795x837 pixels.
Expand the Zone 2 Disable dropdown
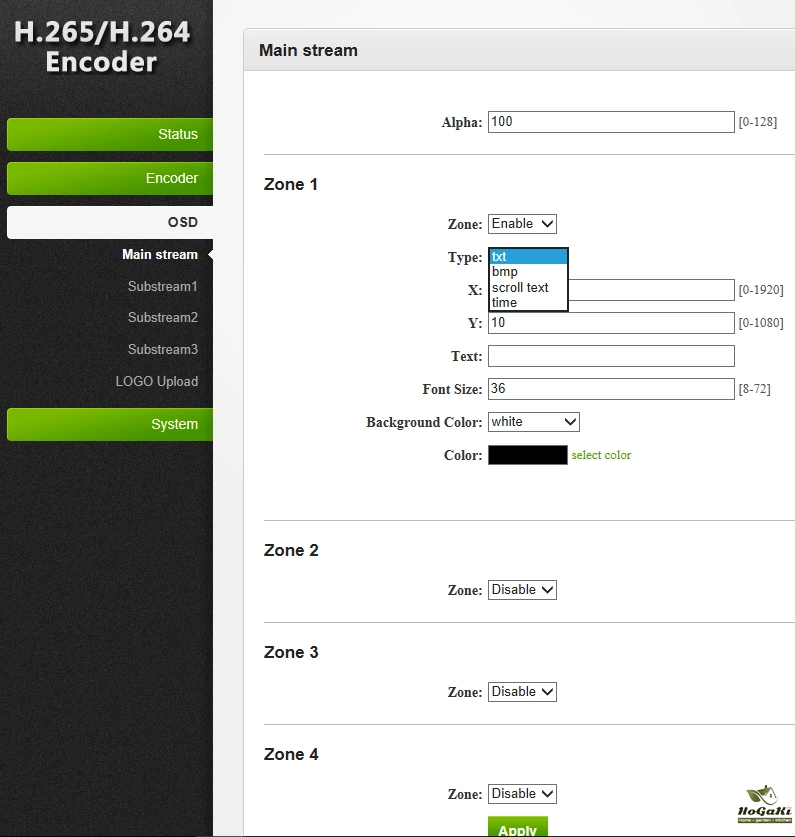coord(522,590)
